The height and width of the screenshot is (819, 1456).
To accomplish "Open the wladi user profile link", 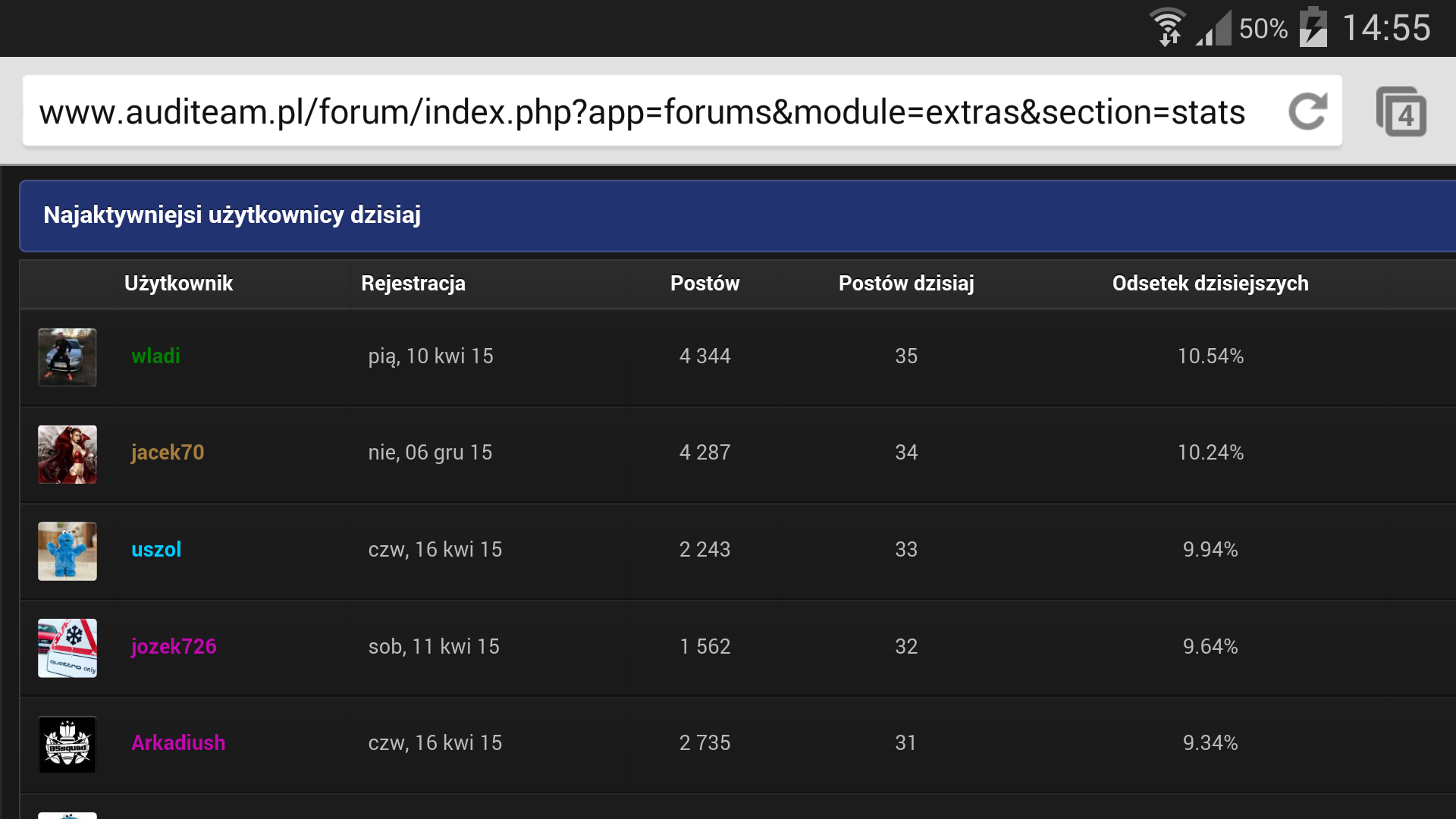I will (155, 356).
